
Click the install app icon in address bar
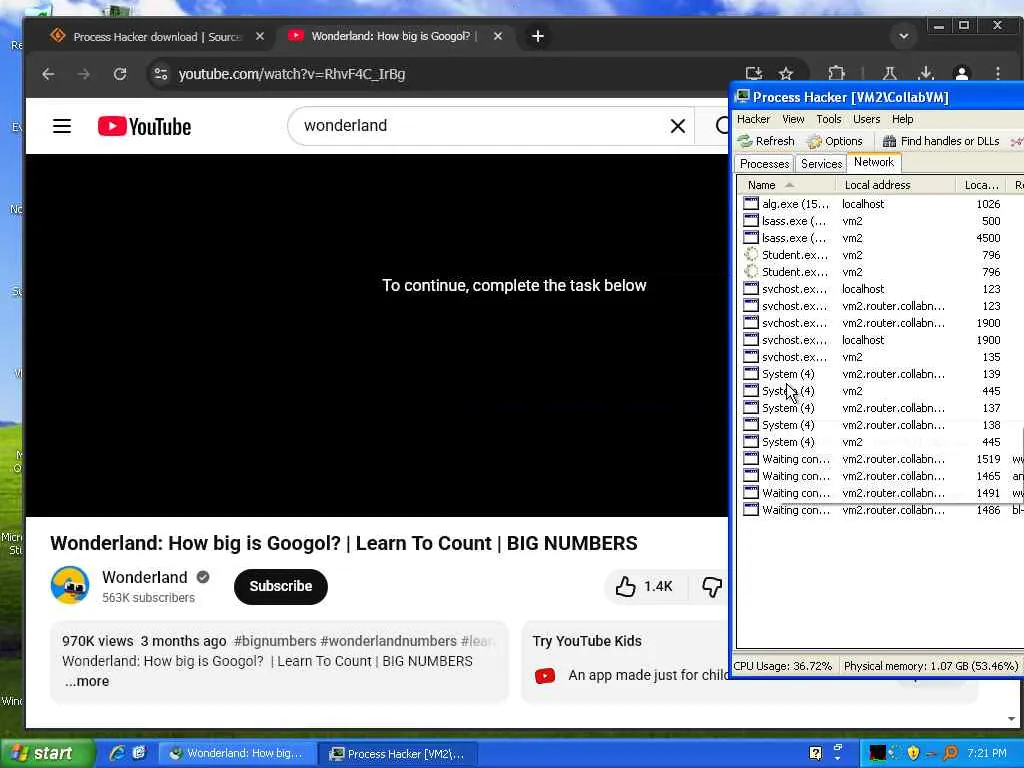[754, 74]
